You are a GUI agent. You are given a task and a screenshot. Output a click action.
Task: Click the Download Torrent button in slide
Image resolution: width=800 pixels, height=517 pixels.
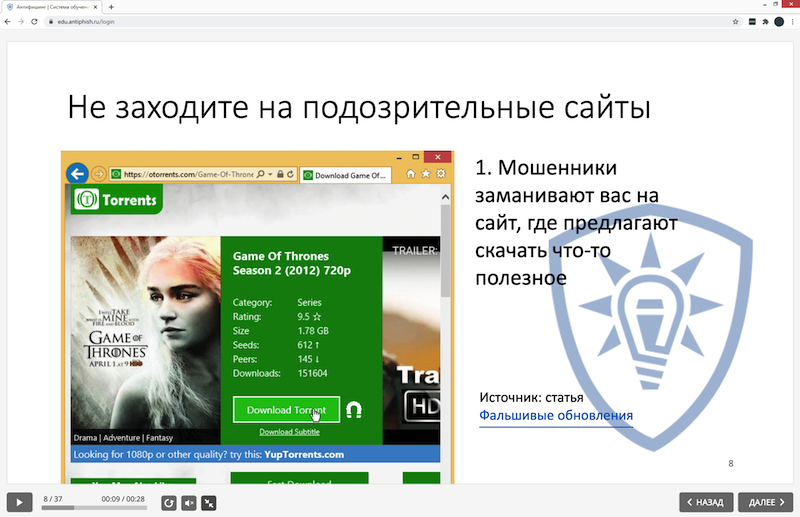[286, 410]
